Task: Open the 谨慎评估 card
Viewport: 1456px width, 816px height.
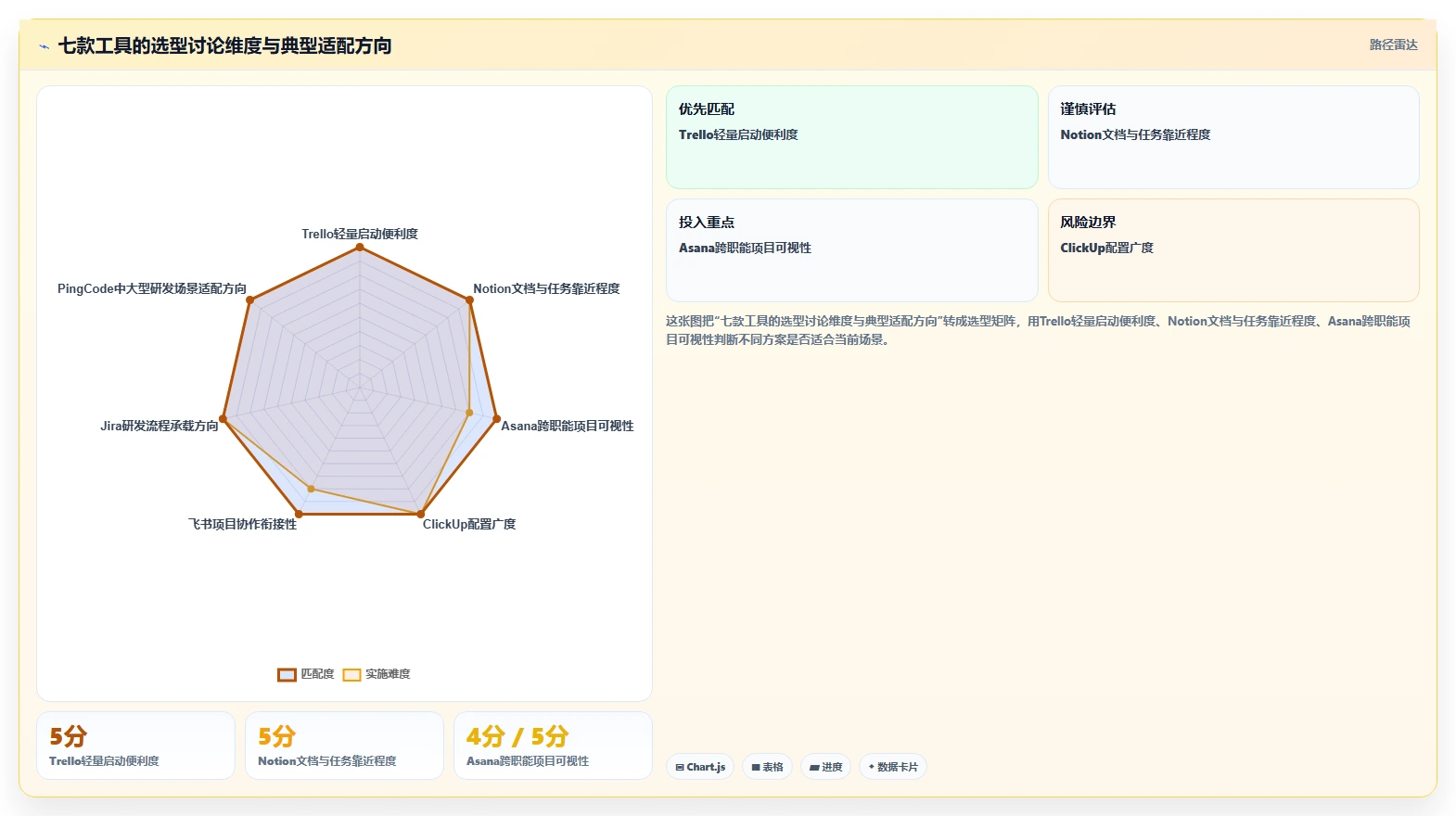Action: click(x=1233, y=137)
